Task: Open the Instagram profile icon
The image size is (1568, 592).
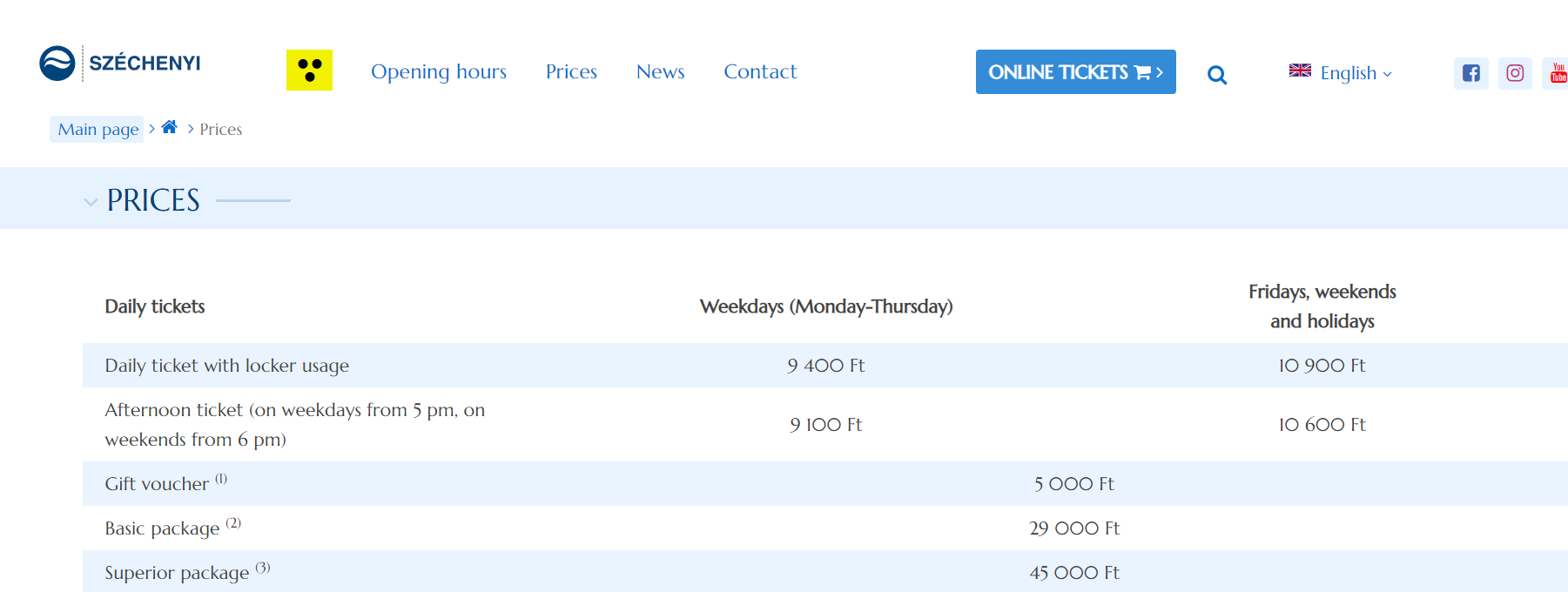Action: click(1515, 73)
